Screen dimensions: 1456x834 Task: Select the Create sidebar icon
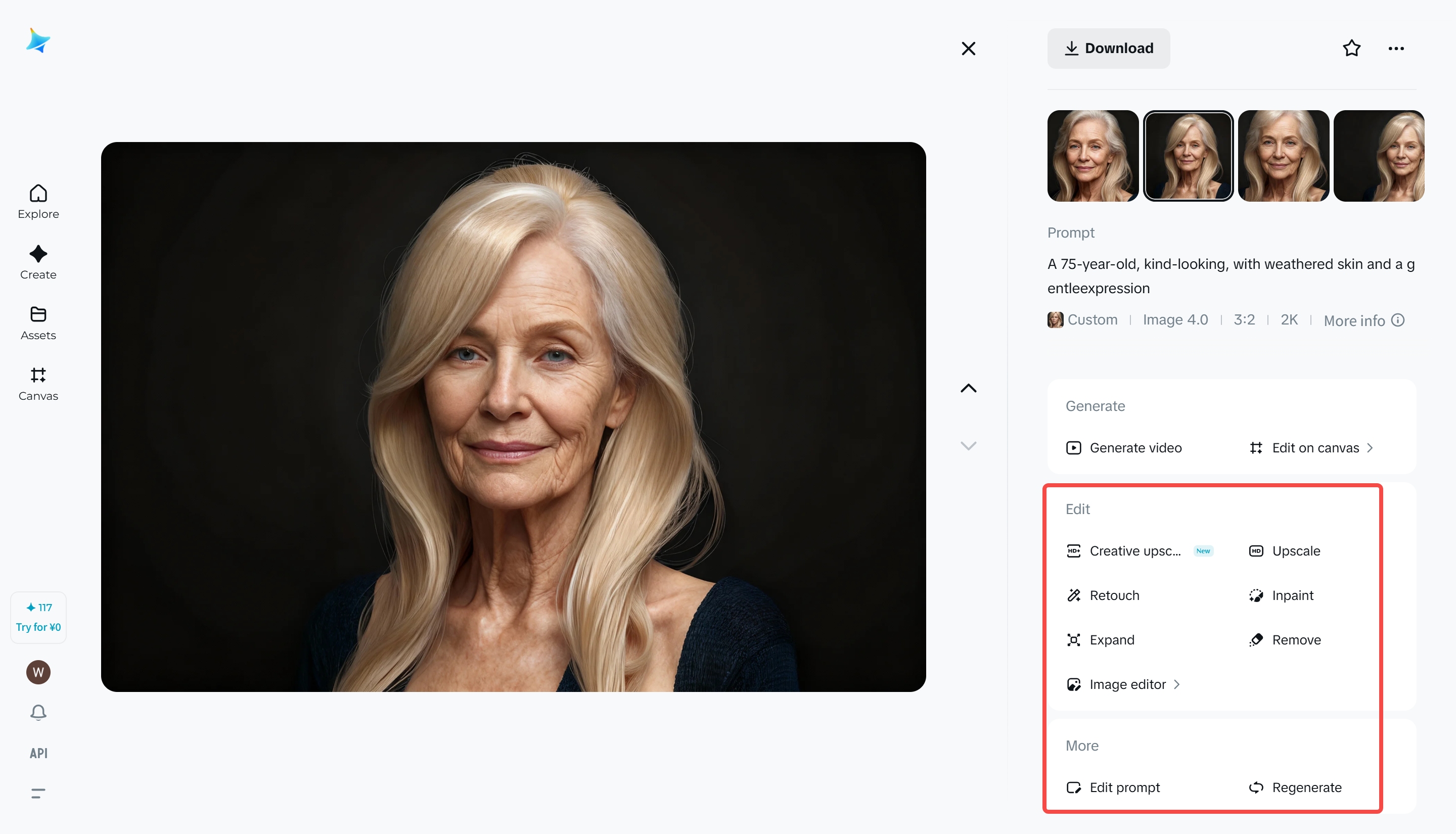click(38, 262)
